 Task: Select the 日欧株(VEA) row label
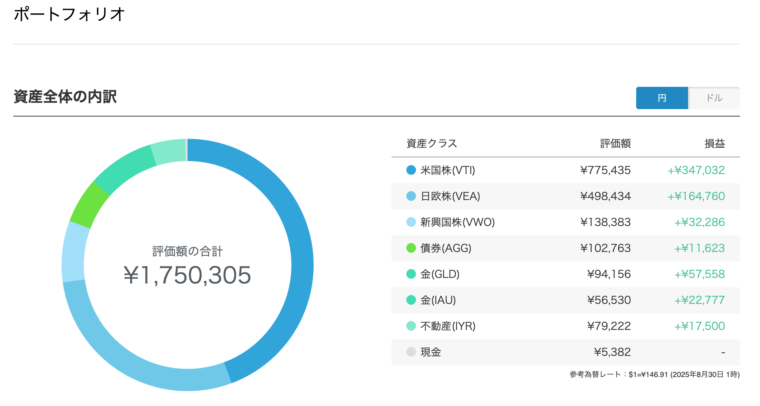click(450, 196)
